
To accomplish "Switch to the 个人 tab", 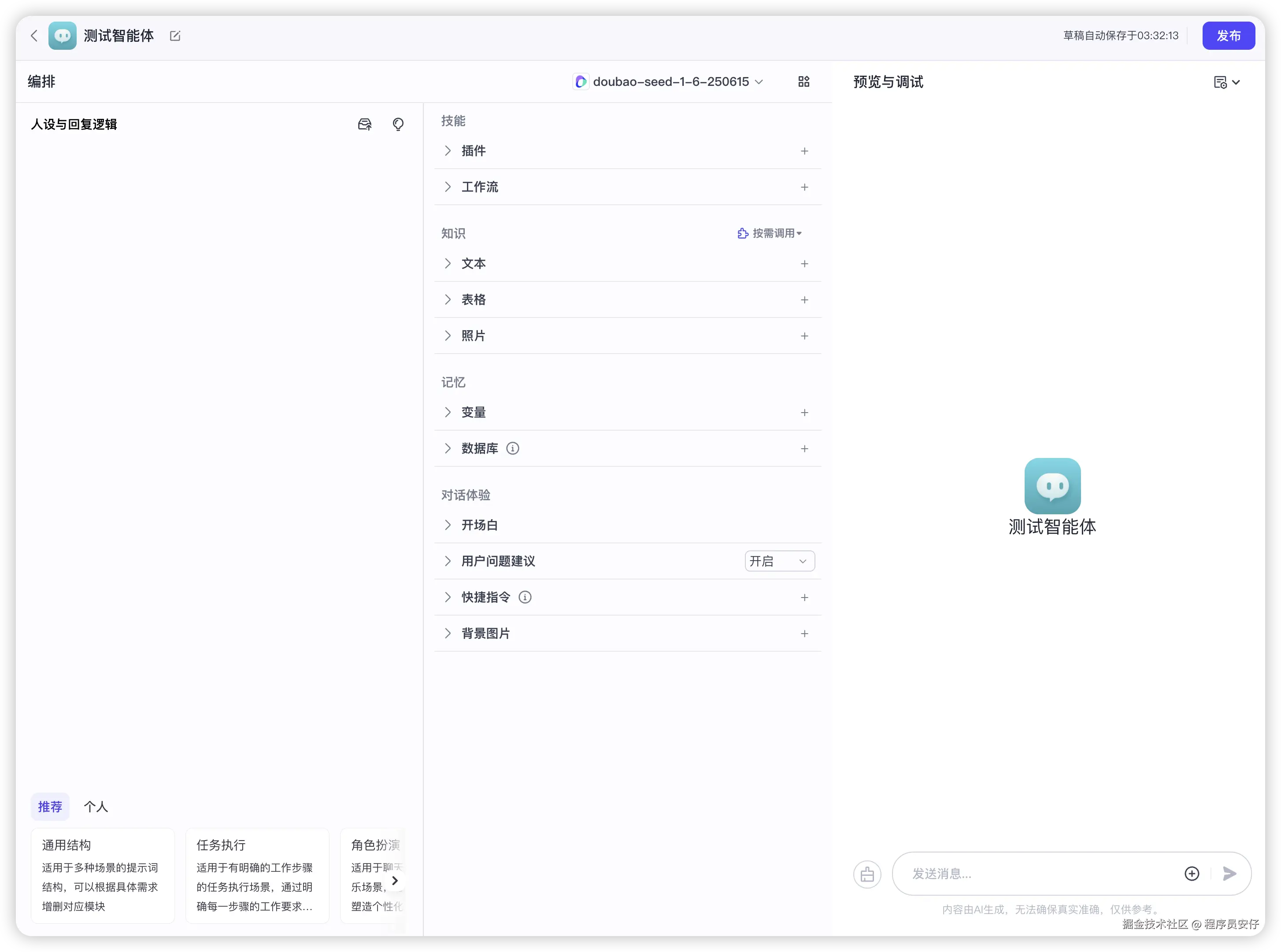I will click(96, 807).
